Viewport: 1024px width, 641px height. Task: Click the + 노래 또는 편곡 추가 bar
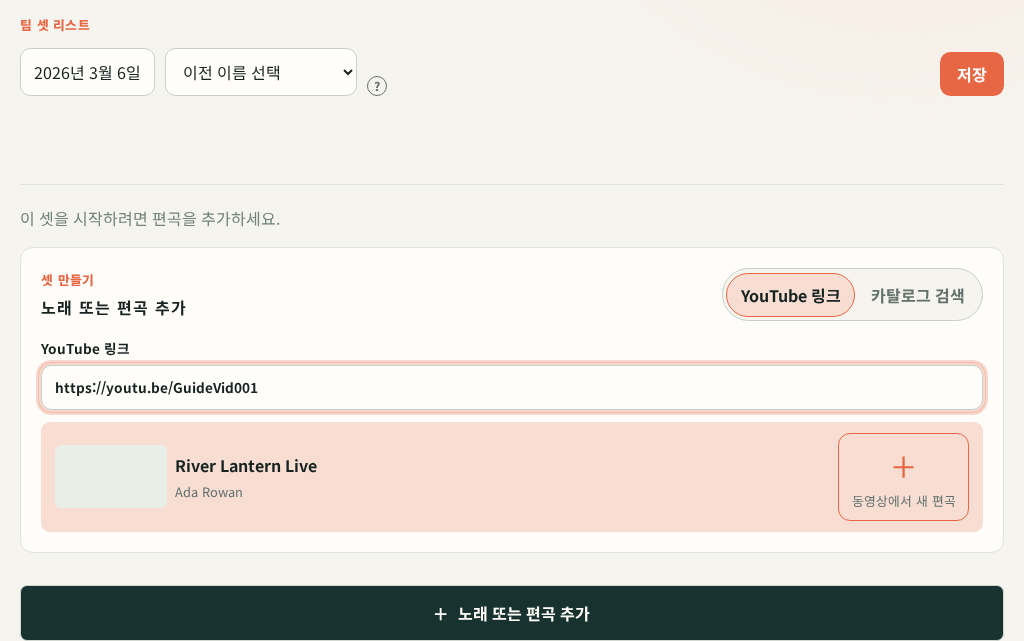[512, 613]
